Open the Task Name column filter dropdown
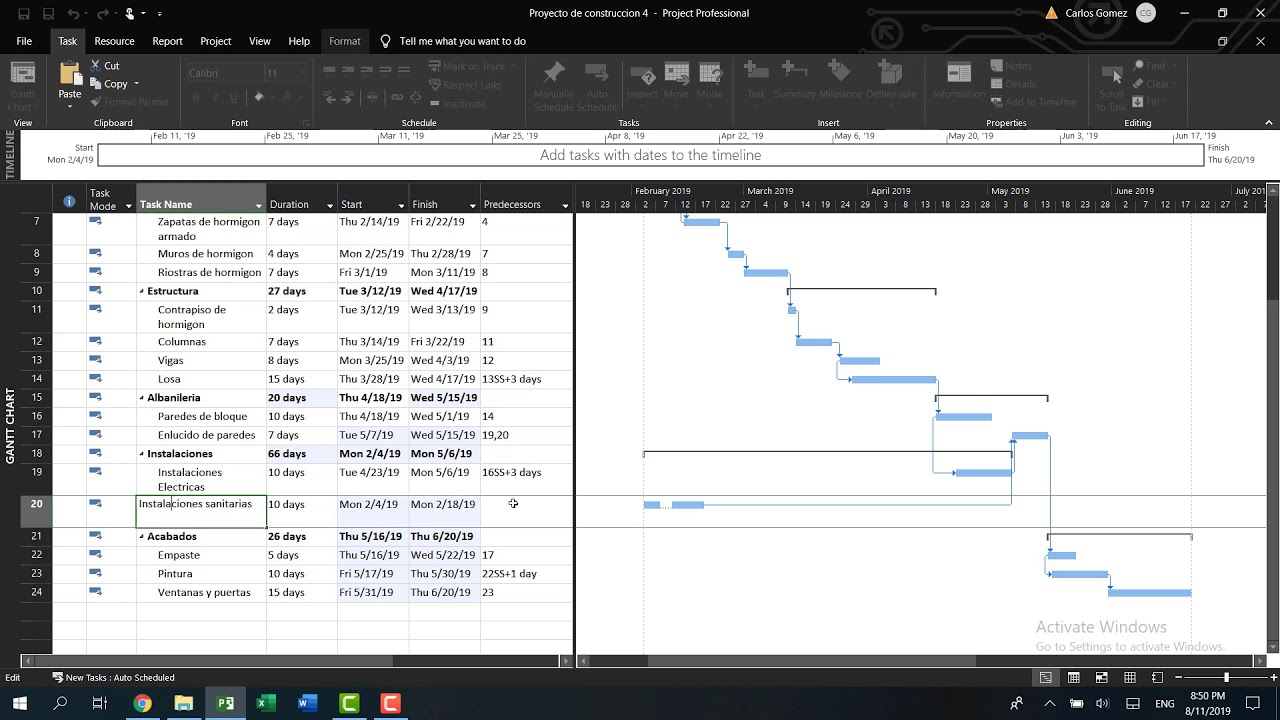The width and height of the screenshot is (1280, 720). pos(258,205)
